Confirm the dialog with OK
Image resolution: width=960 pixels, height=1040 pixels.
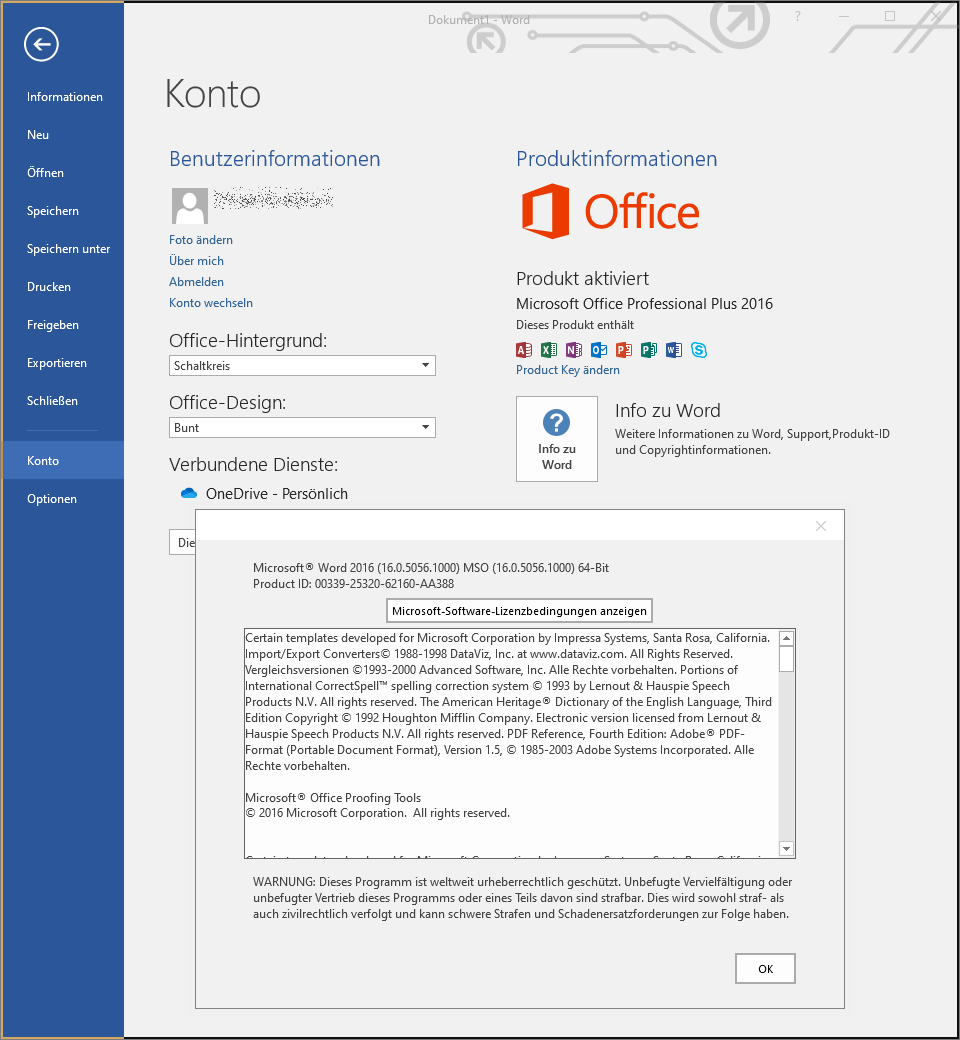(x=765, y=969)
